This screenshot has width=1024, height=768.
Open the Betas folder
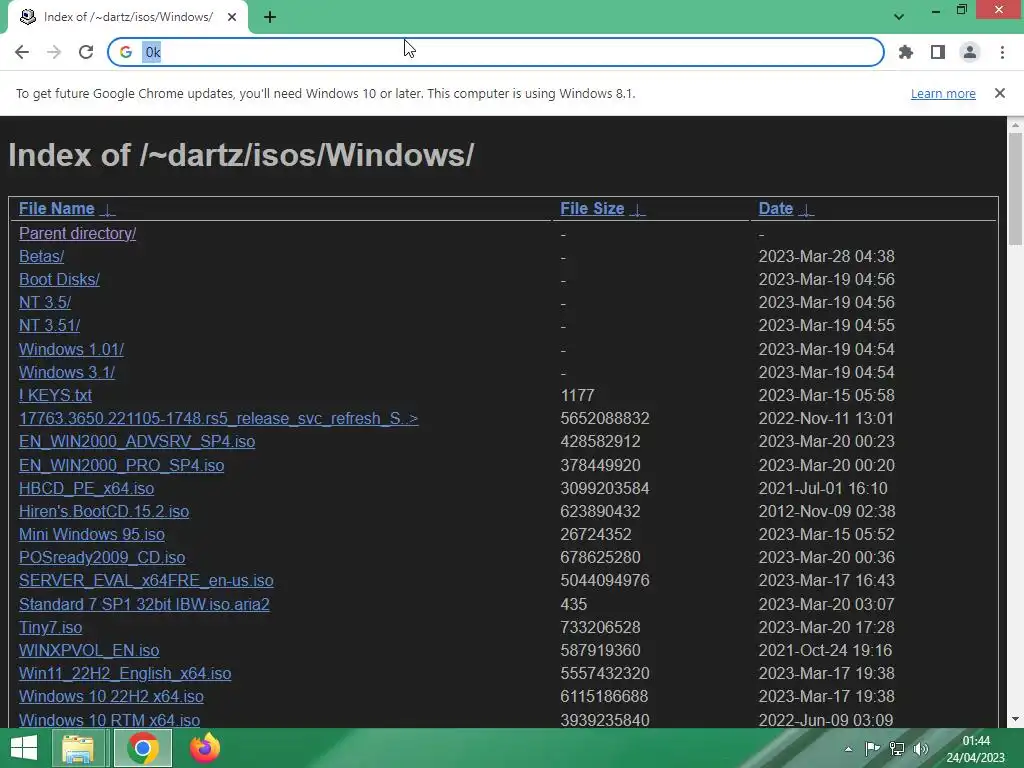click(x=41, y=256)
